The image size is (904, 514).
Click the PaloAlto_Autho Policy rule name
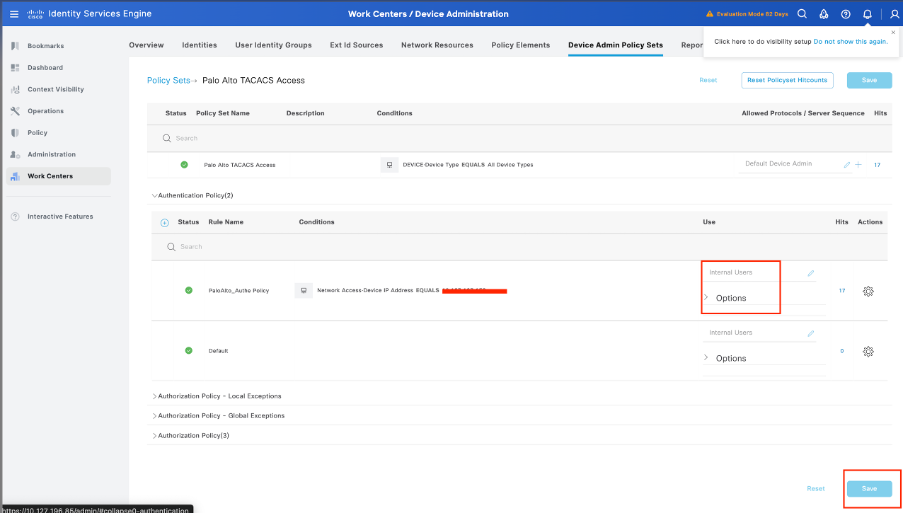coord(239,290)
